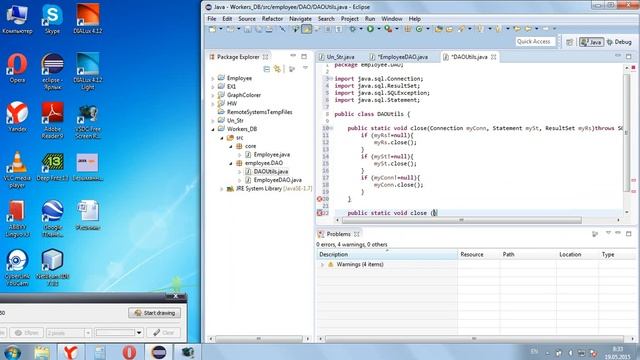Sort Problems by Resource column header
Image resolution: width=640 pixels, height=360 pixels.
[478, 254]
